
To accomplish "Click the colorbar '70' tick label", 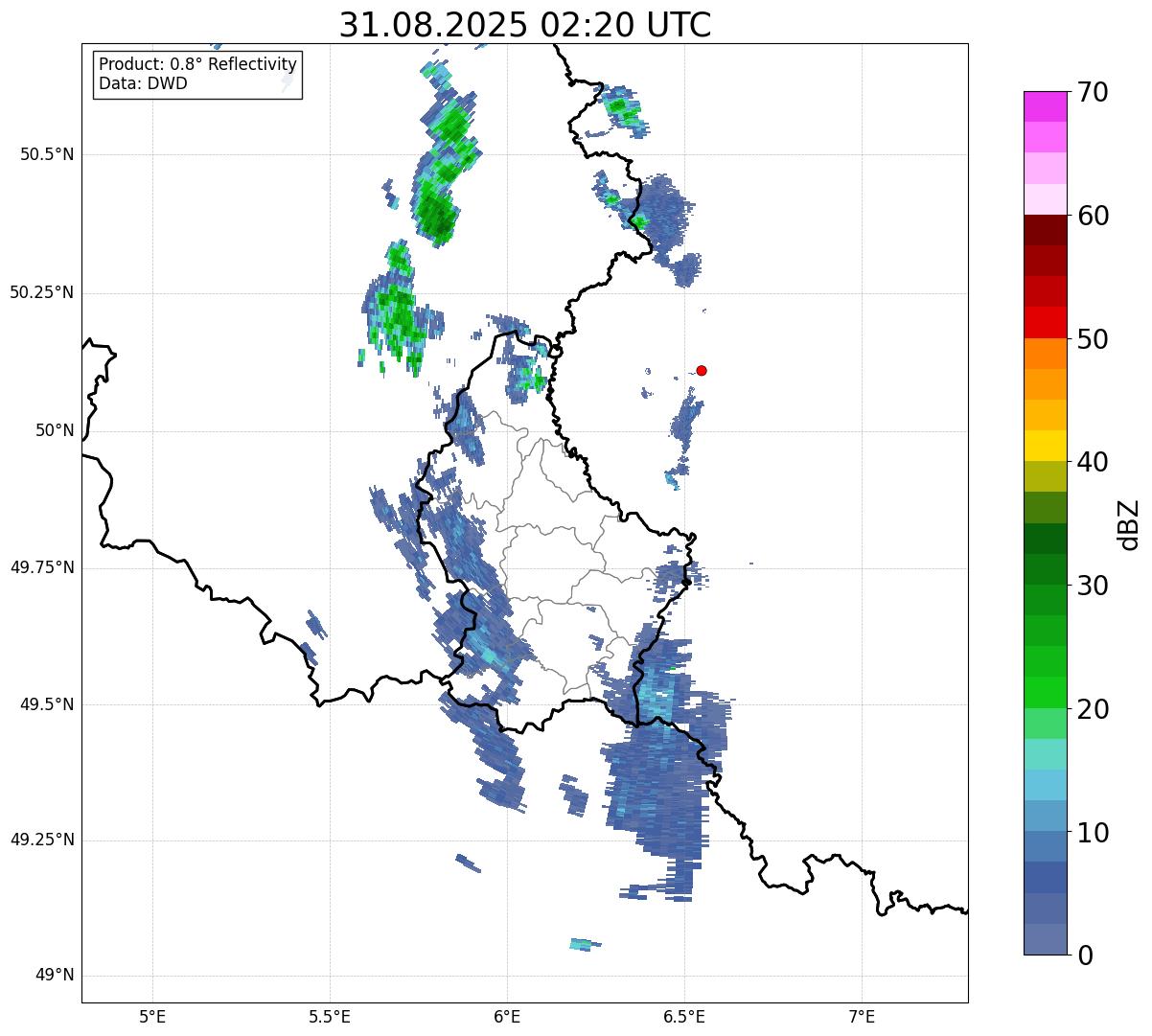I will coord(1093,92).
